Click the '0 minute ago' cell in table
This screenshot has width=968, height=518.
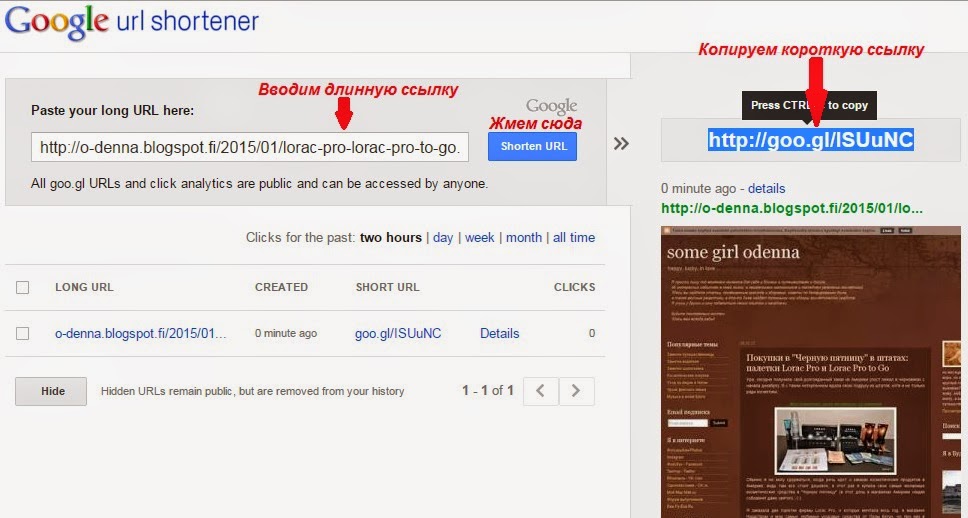tap(286, 333)
